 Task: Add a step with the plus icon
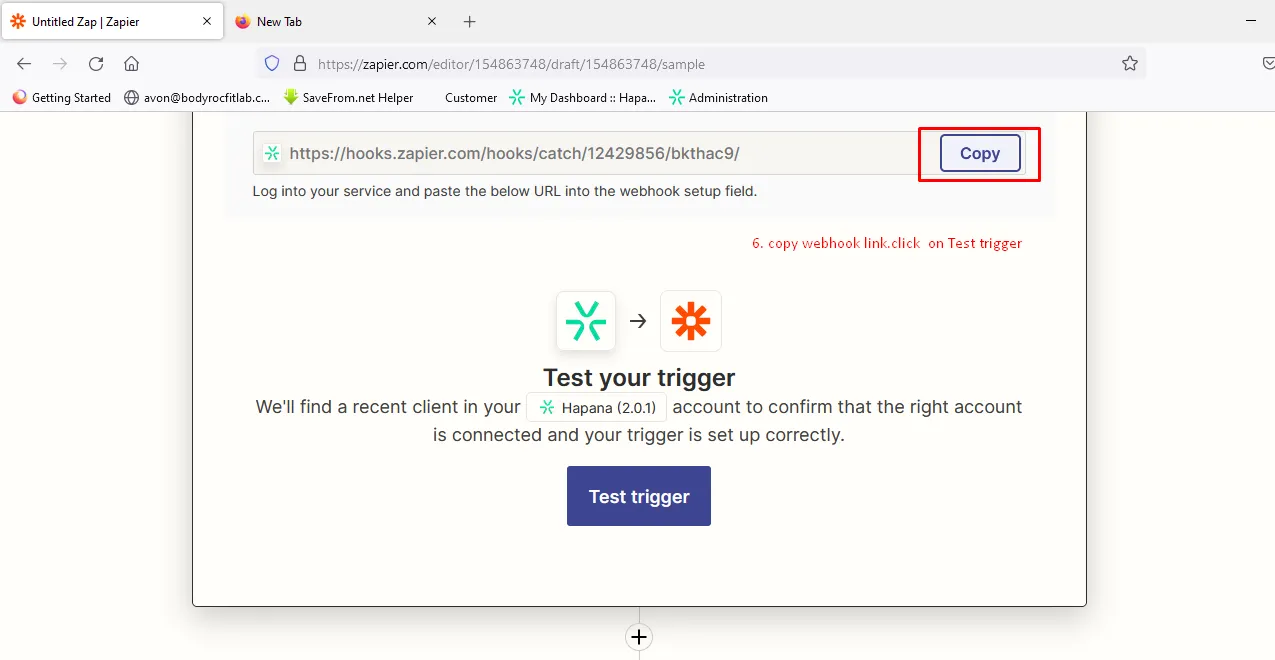coord(639,637)
